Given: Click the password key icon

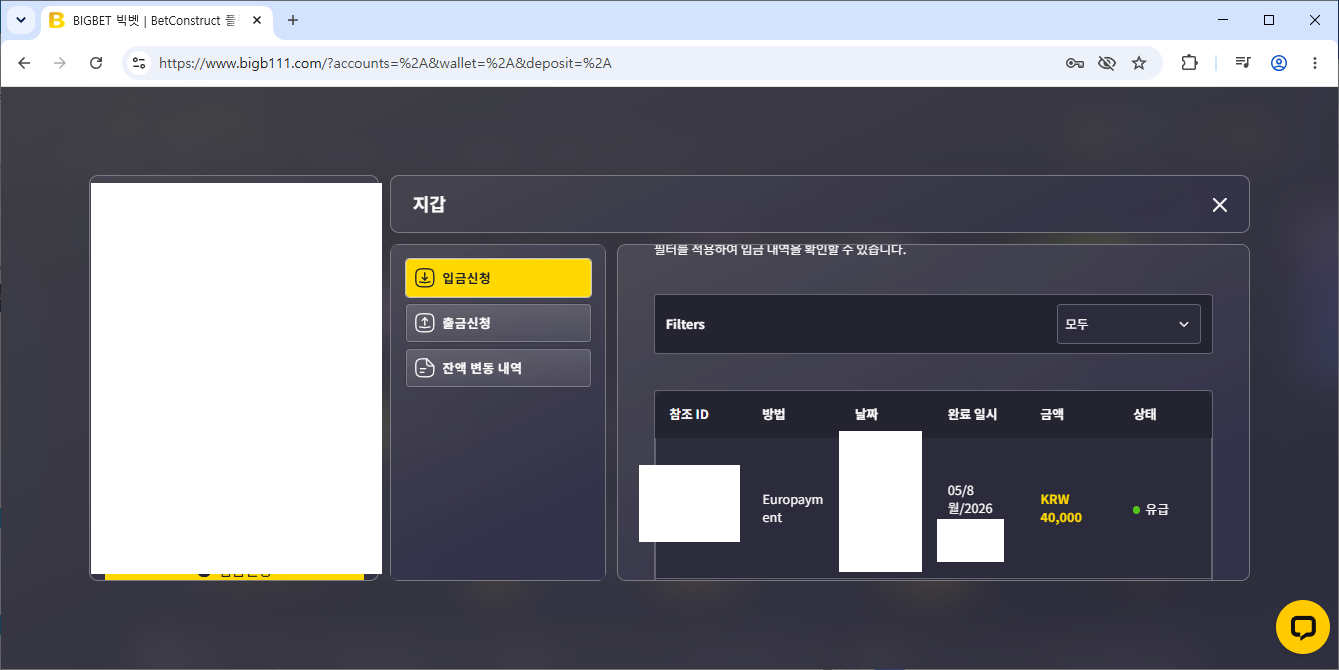Looking at the screenshot, I should tap(1075, 63).
